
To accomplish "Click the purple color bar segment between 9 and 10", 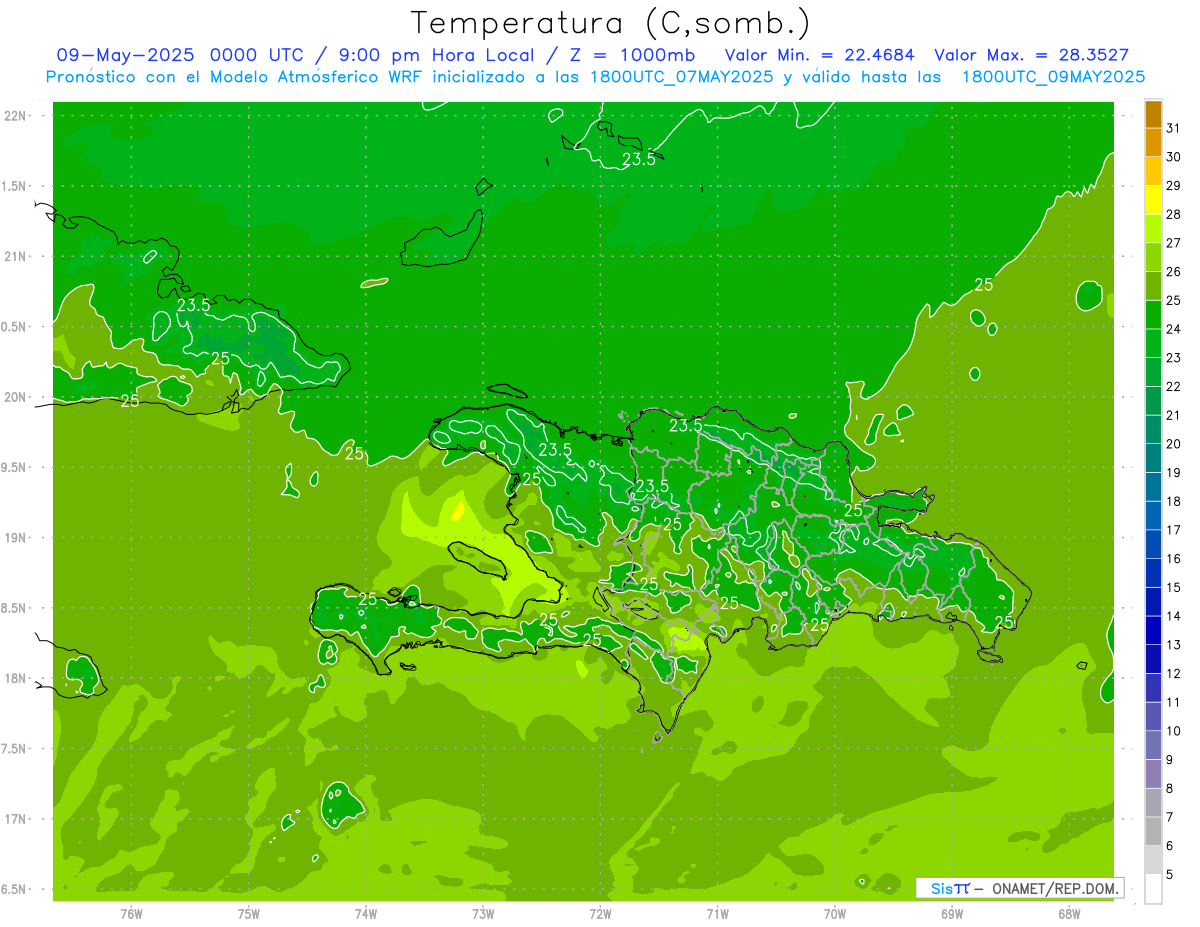I will coord(1154,745).
